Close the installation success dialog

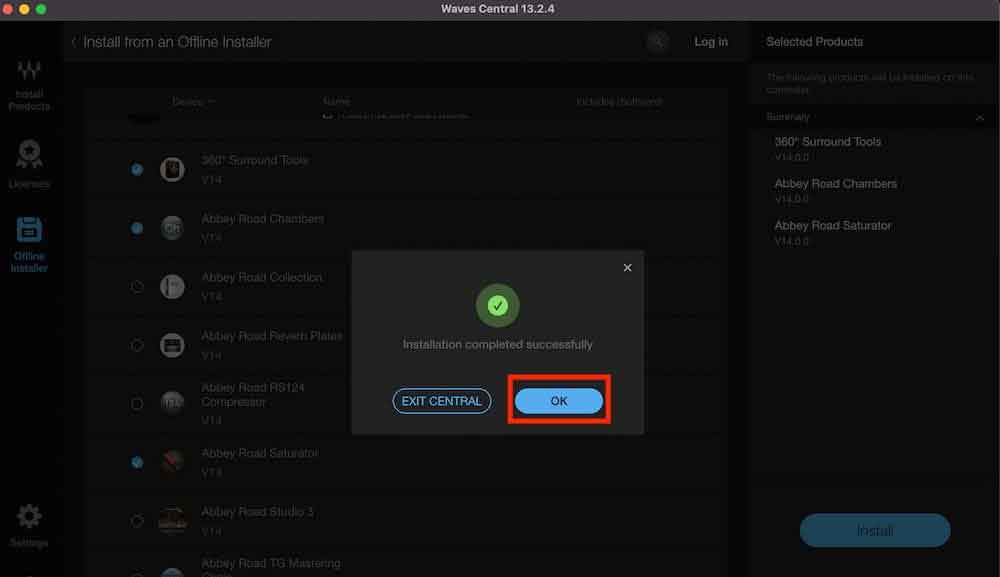627,268
